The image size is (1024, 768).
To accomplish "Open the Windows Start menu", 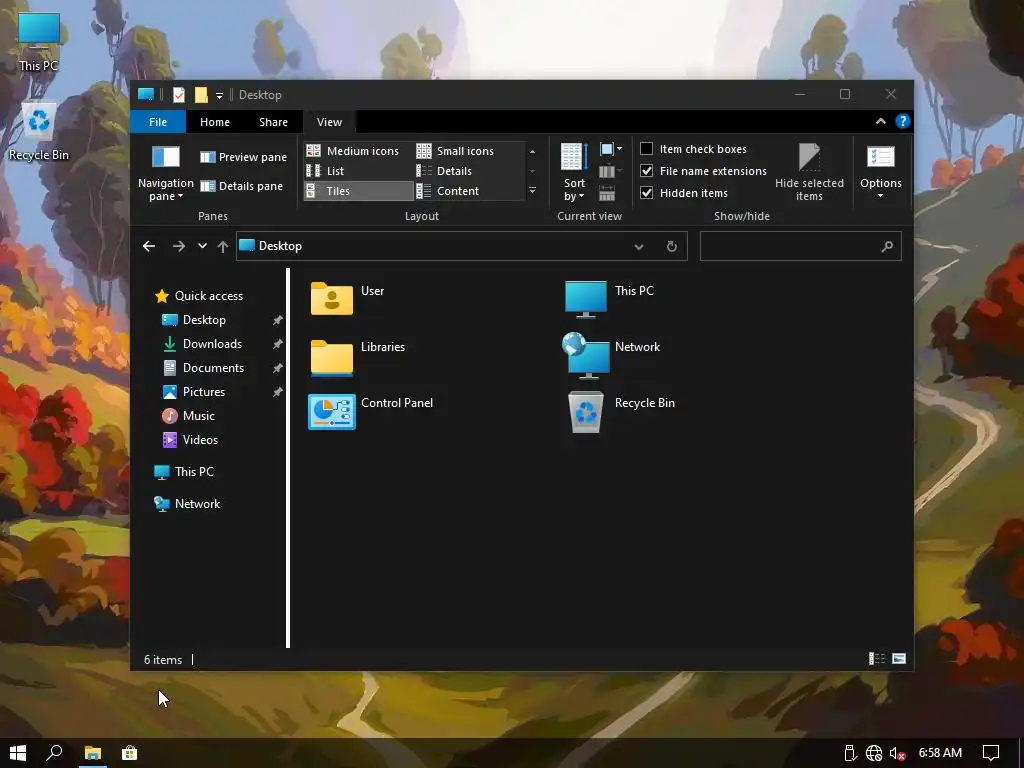I will (18, 753).
